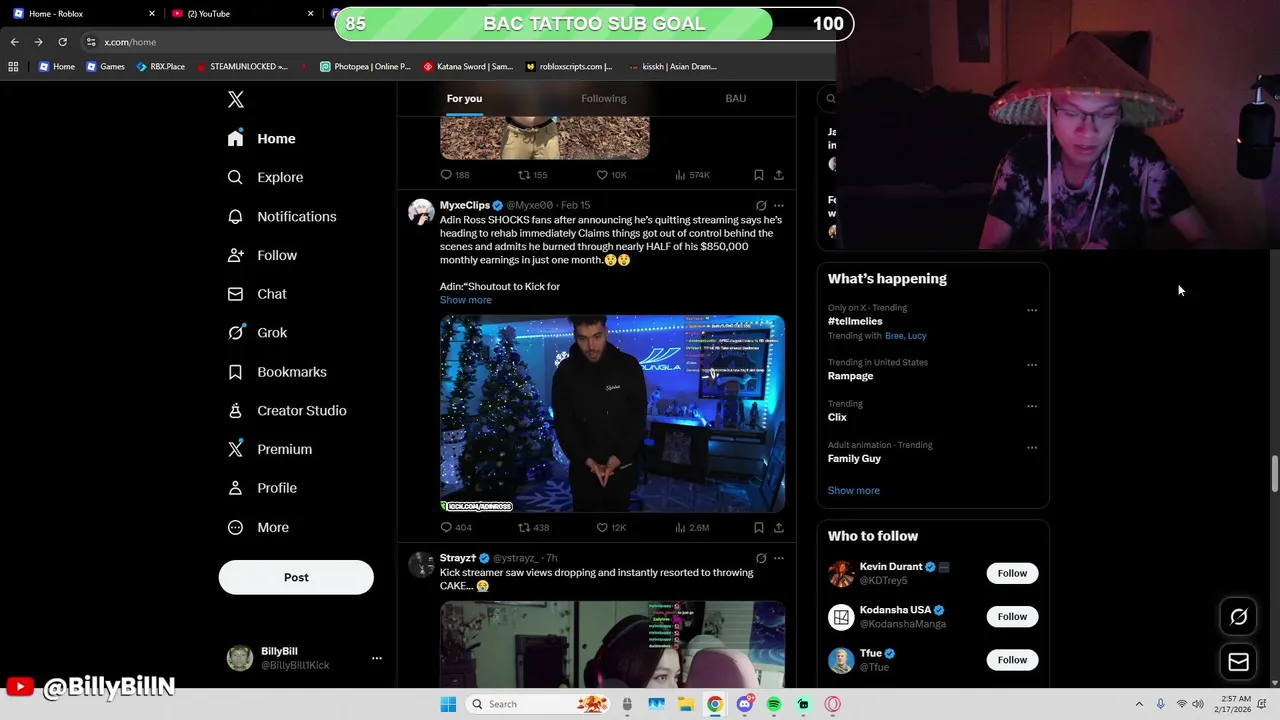Expand MyxeClips post with Show more
1280x720 pixels.
point(466,300)
